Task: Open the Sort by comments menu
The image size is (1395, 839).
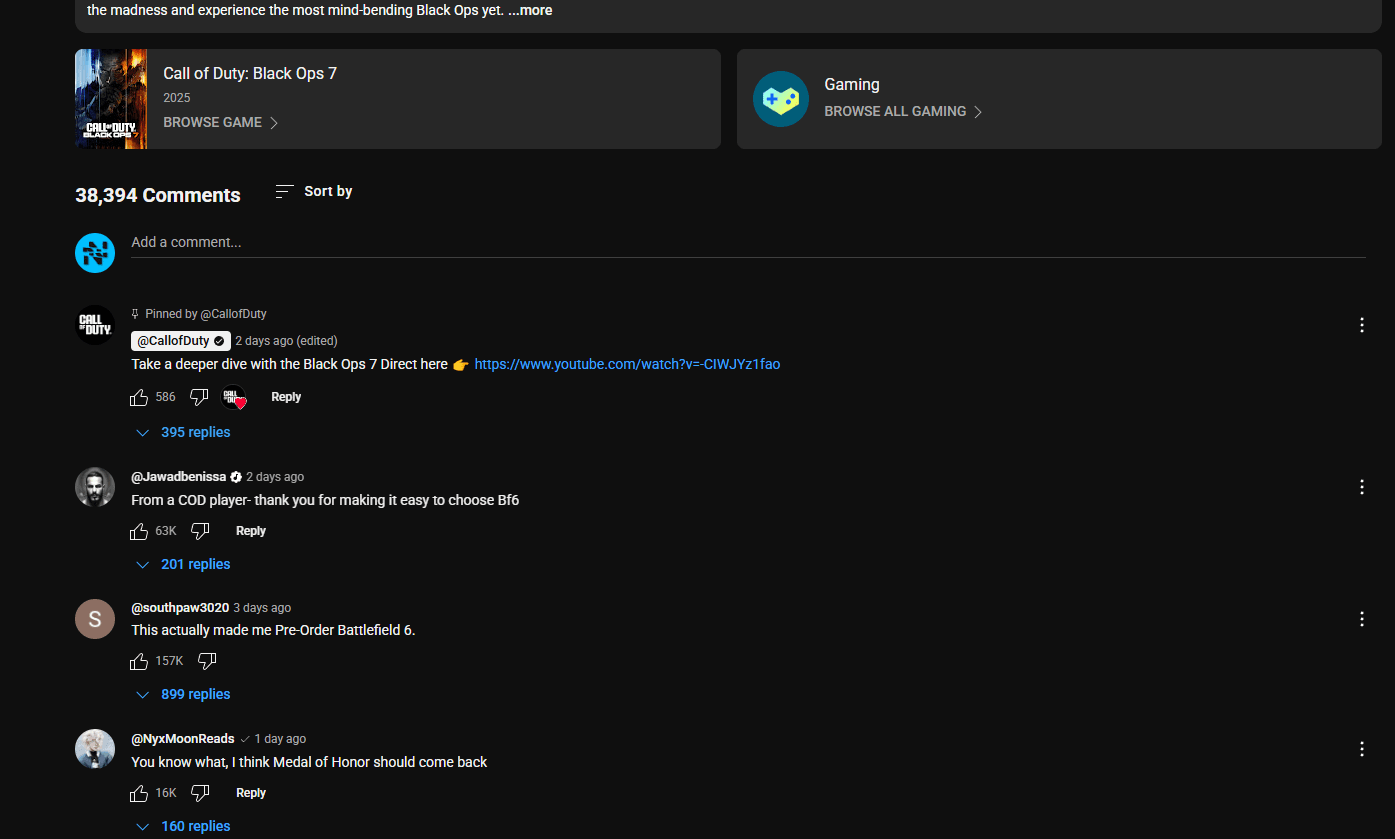Action: coord(314,191)
